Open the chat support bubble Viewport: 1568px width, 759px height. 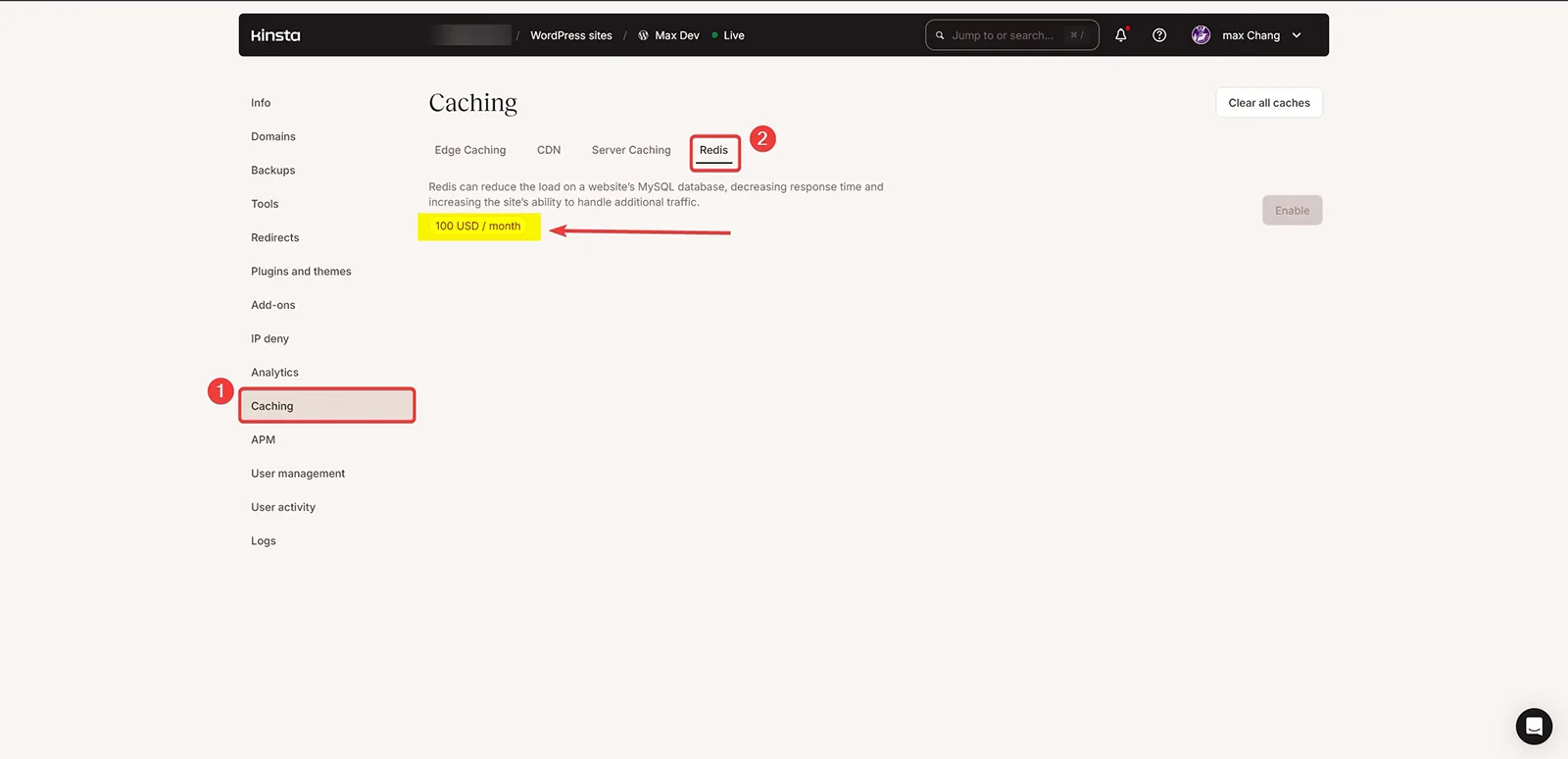click(1534, 727)
